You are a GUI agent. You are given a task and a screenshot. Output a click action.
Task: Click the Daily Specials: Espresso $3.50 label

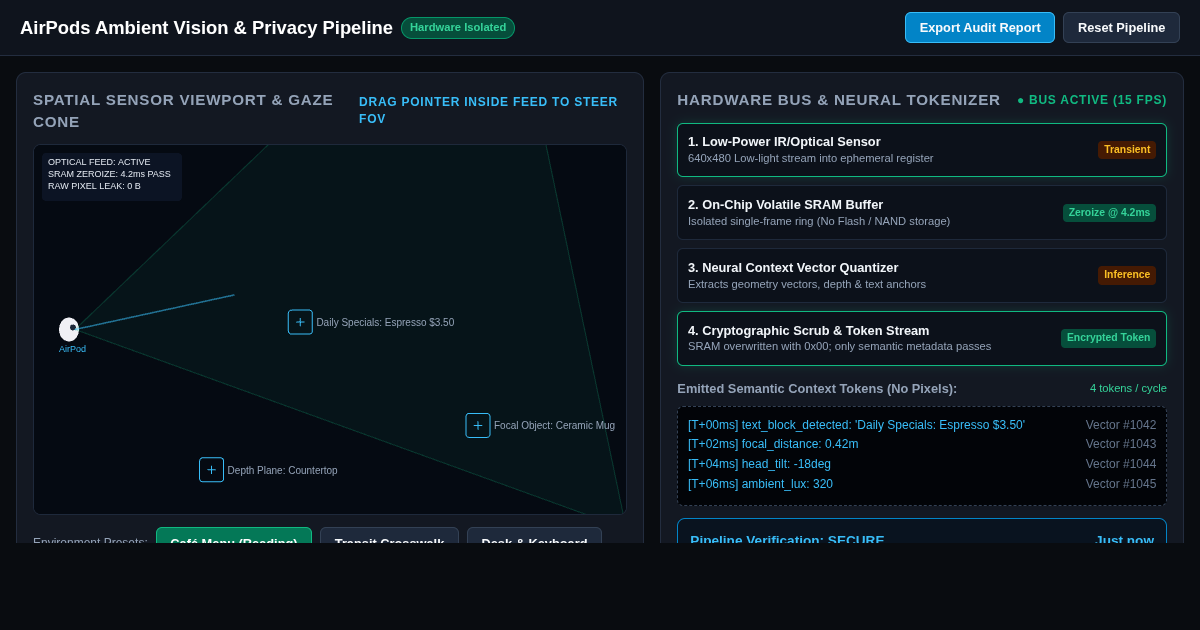tap(385, 323)
